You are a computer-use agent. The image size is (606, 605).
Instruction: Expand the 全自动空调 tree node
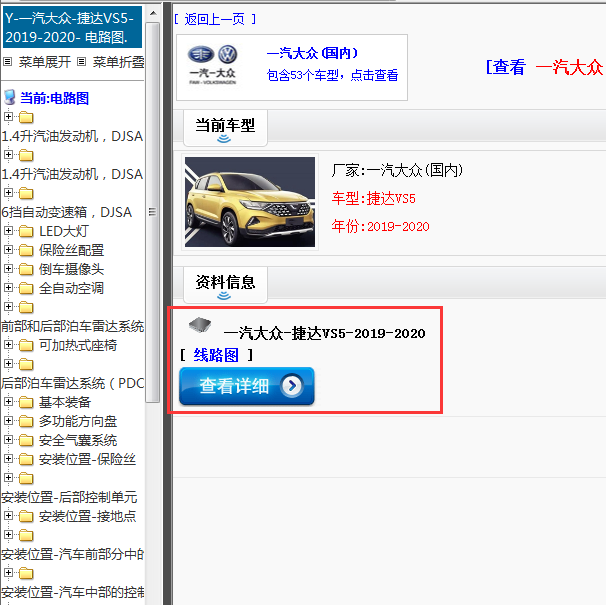tap(8, 288)
